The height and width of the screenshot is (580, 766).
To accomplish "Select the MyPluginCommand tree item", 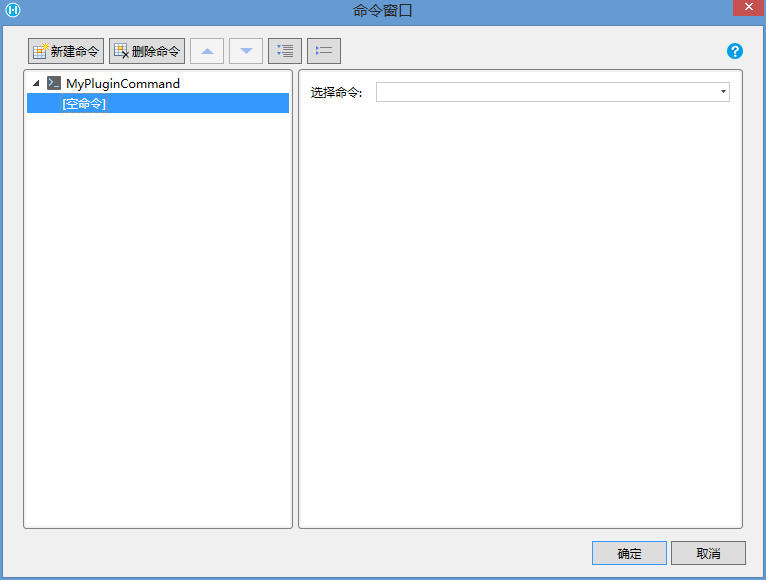I will point(123,84).
